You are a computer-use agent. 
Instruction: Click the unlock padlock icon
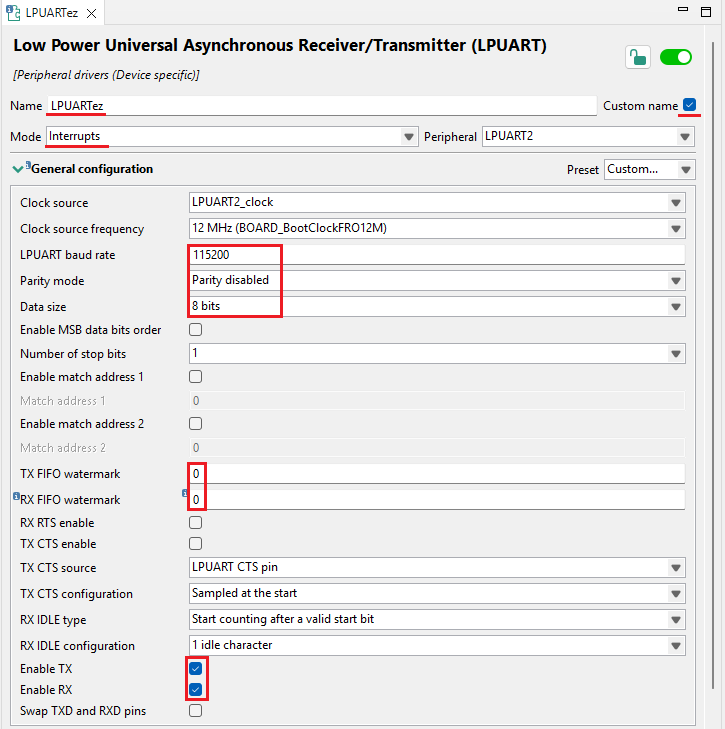637,57
